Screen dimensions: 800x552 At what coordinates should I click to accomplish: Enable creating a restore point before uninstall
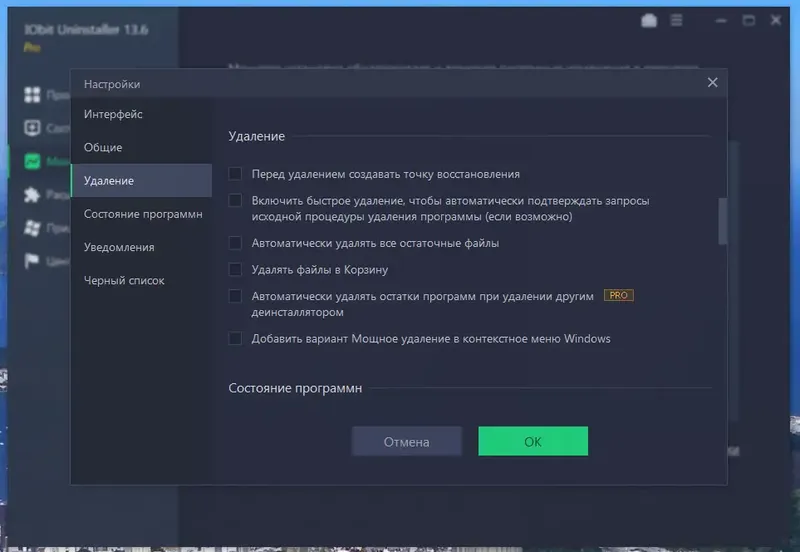pyautogui.click(x=235, y=174)
